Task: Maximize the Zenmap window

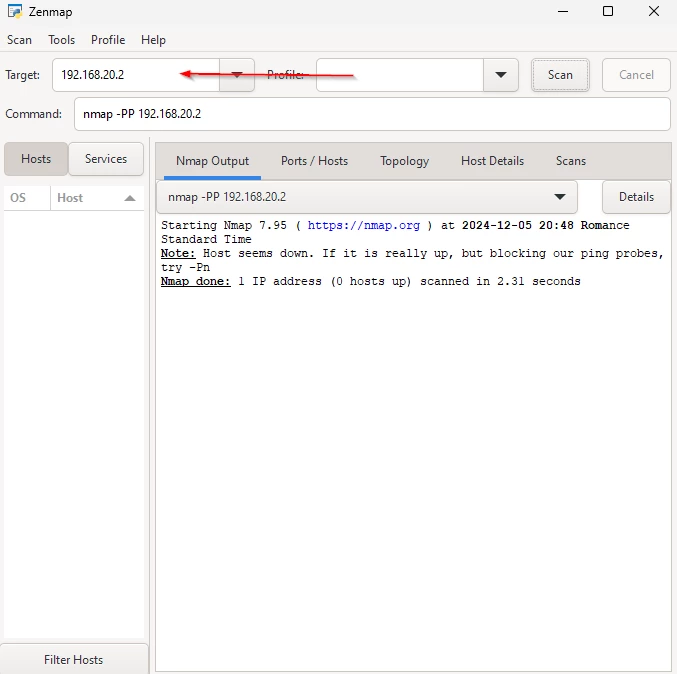Action: coord(608,11)
